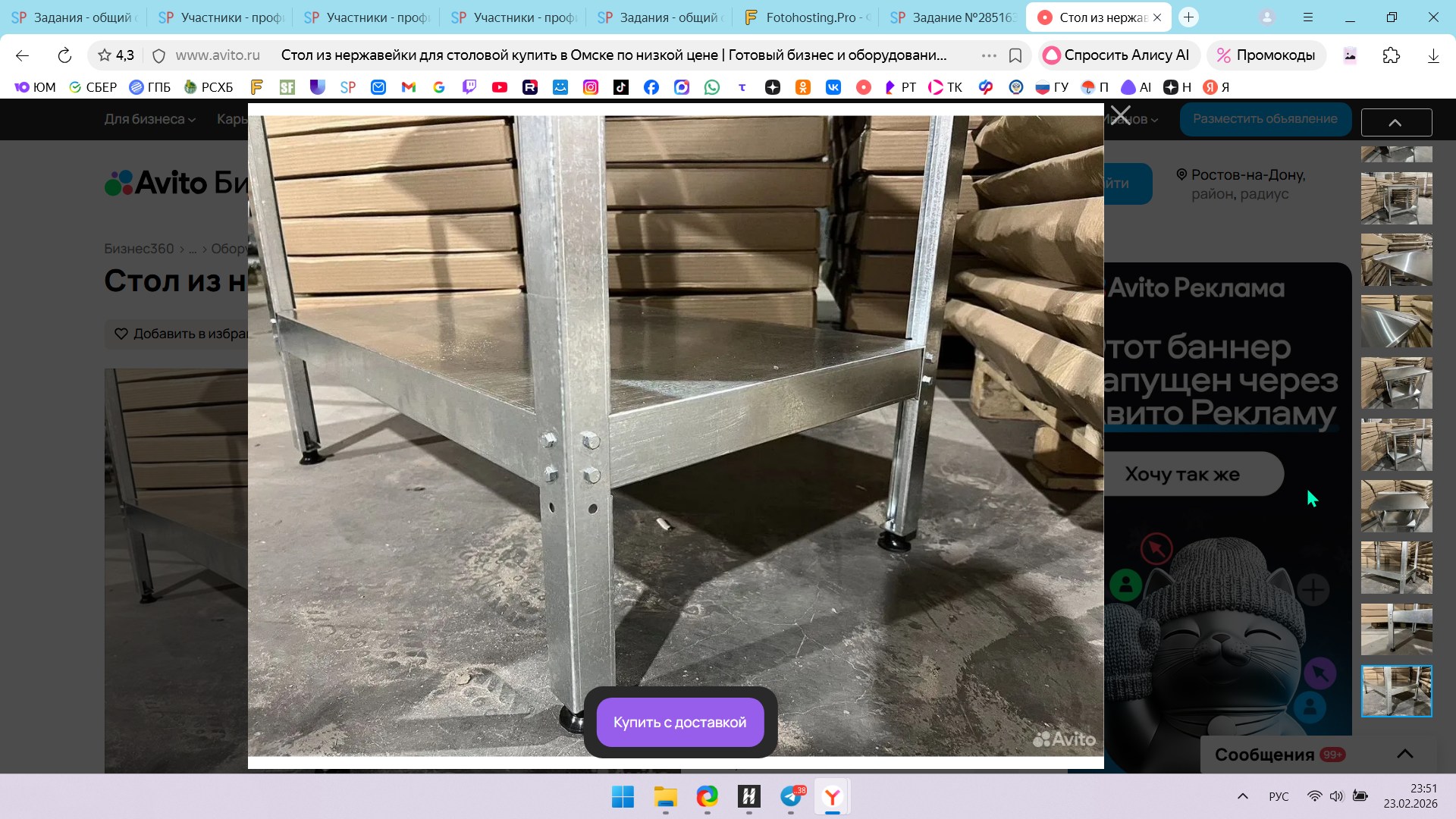The image size is (1456, 819).
Task: Open Telegram from the taskbar
Action: [791, 796]
